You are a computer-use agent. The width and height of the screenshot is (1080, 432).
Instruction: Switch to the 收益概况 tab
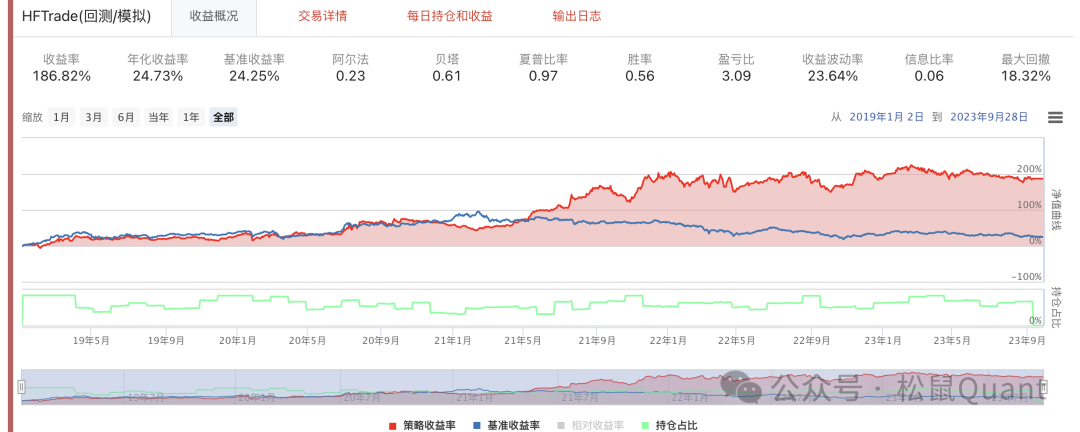[214, 16]
